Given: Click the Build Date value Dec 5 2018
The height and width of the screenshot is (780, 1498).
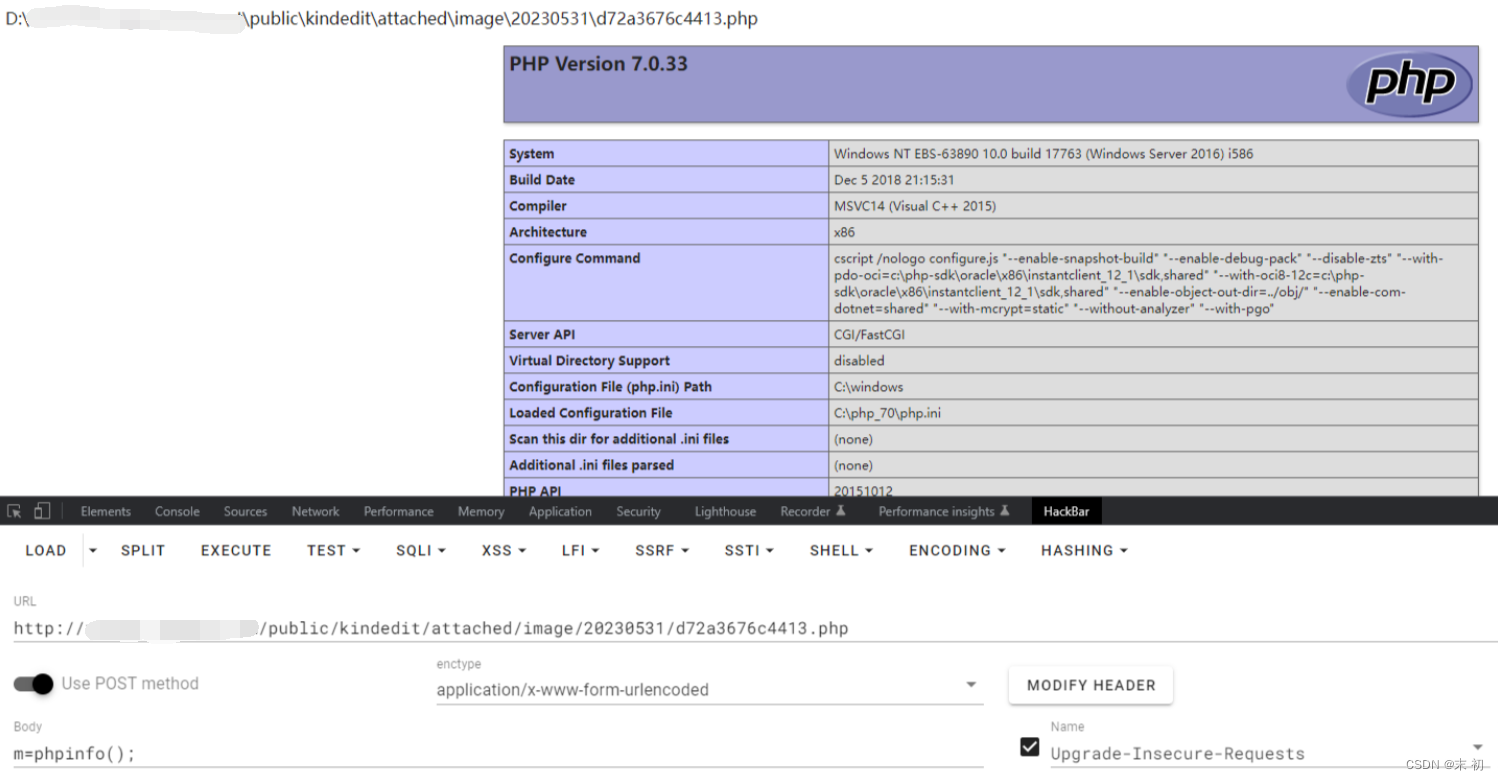Looking at the screenshot, I should (894, 180).
